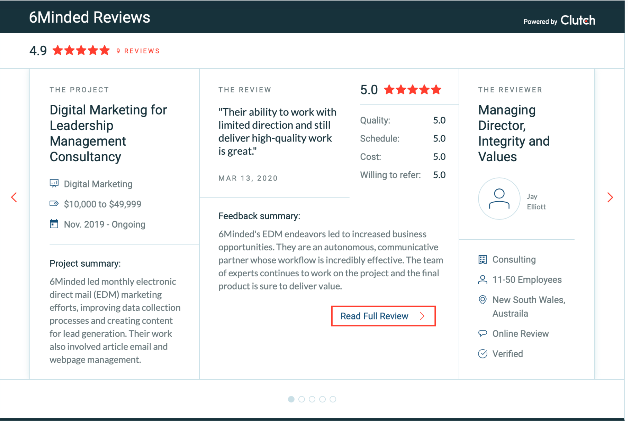The height and width of the screenshot is (423, 628).
Task: Click the 6Minded Reviews header title
Action: click(x=90, y=18)
